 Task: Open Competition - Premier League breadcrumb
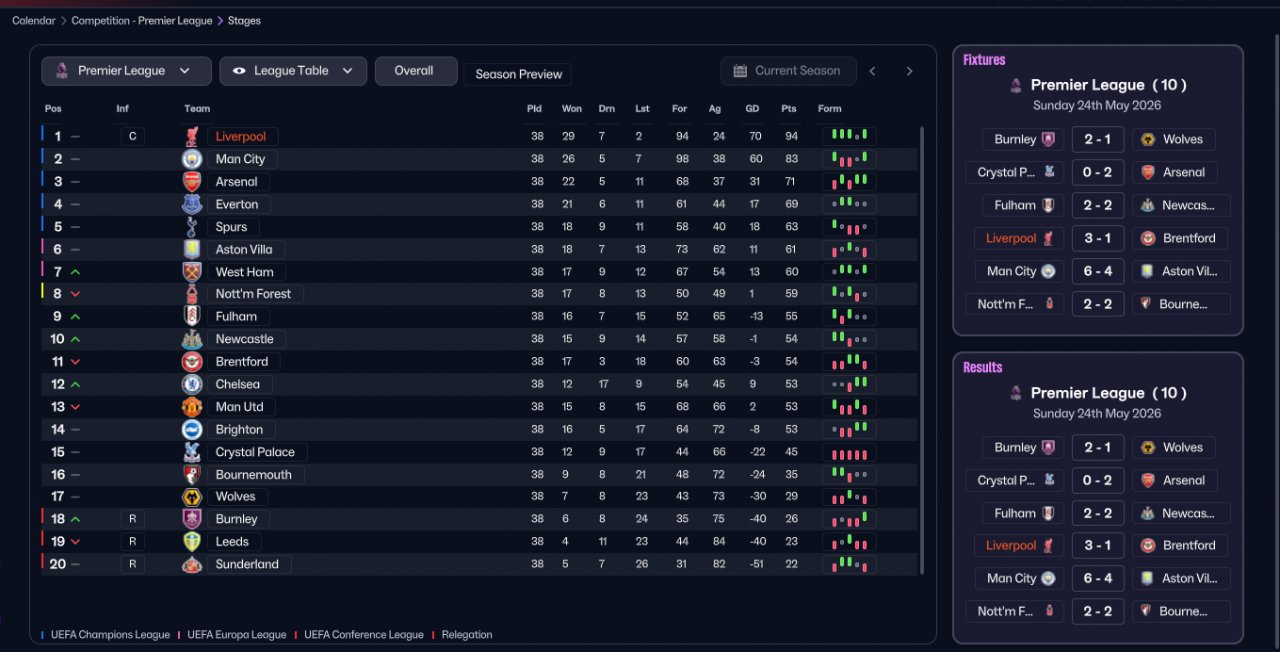[x=142, y=20]
